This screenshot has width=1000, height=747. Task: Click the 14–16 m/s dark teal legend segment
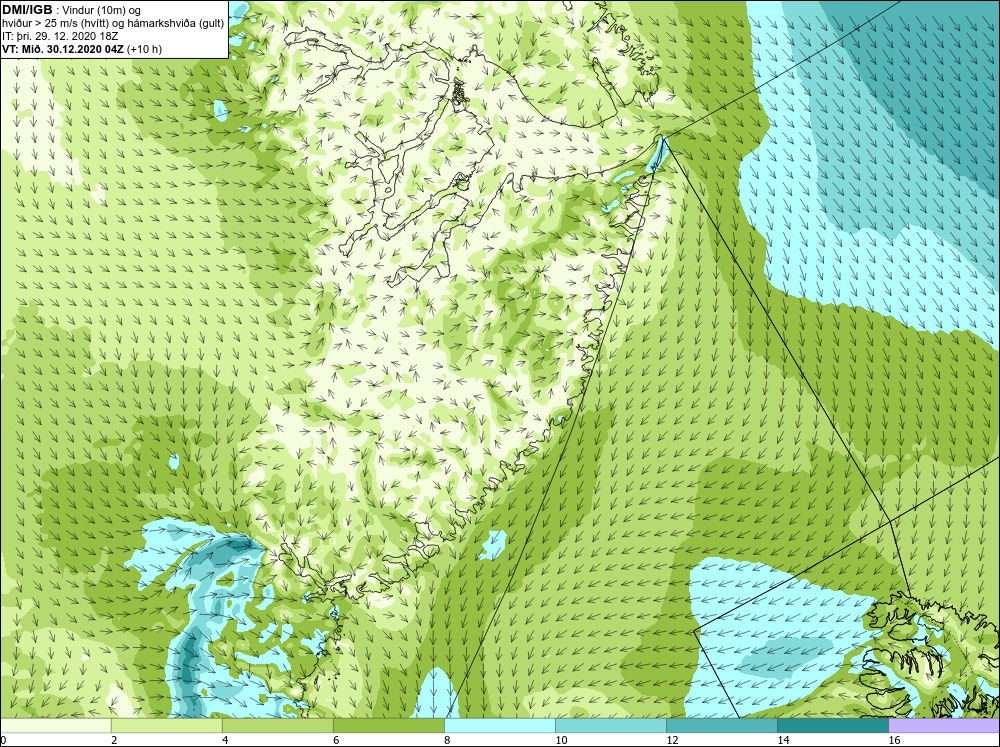click(x=833, y=725)
